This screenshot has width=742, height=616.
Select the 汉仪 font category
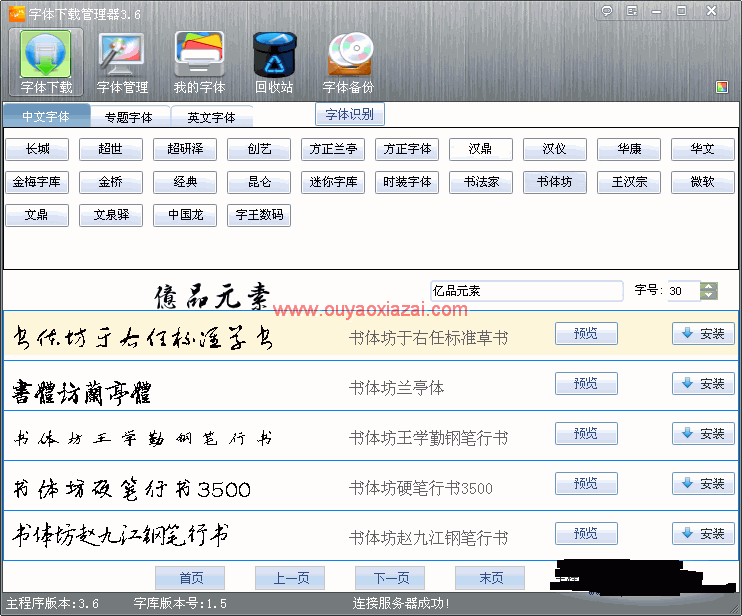555,149
